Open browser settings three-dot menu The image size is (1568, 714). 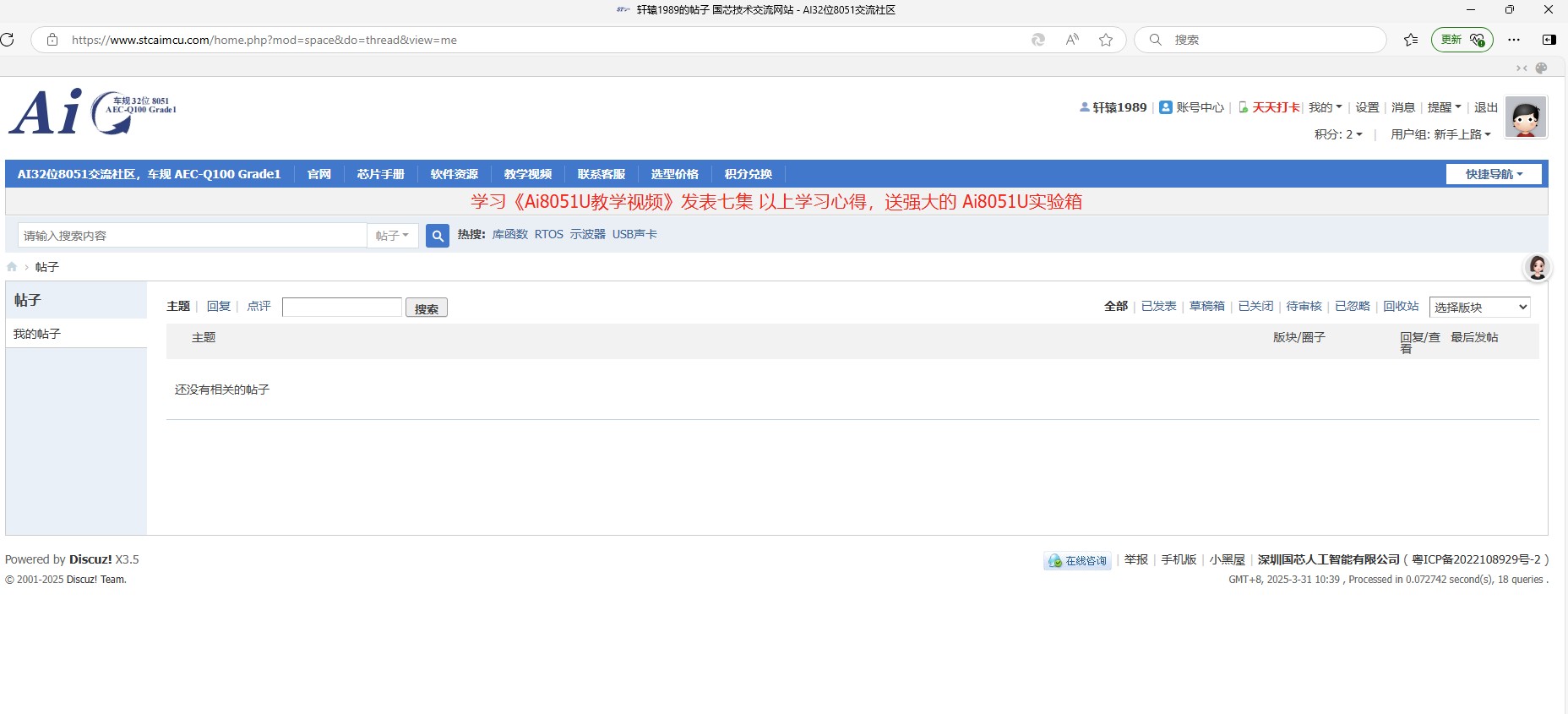tap(1514, 40)
